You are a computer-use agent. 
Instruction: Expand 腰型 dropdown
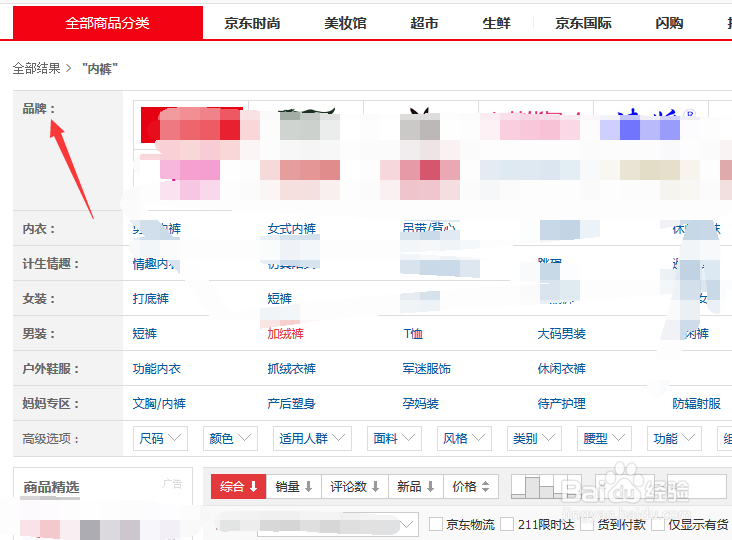pyautogui.click(x=604, y=438)
